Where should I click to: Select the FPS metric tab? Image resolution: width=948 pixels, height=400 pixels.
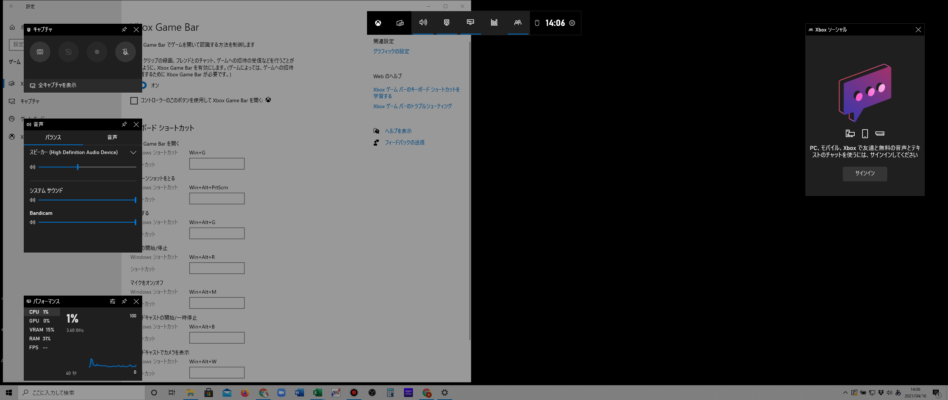click(x=42, y=348)
